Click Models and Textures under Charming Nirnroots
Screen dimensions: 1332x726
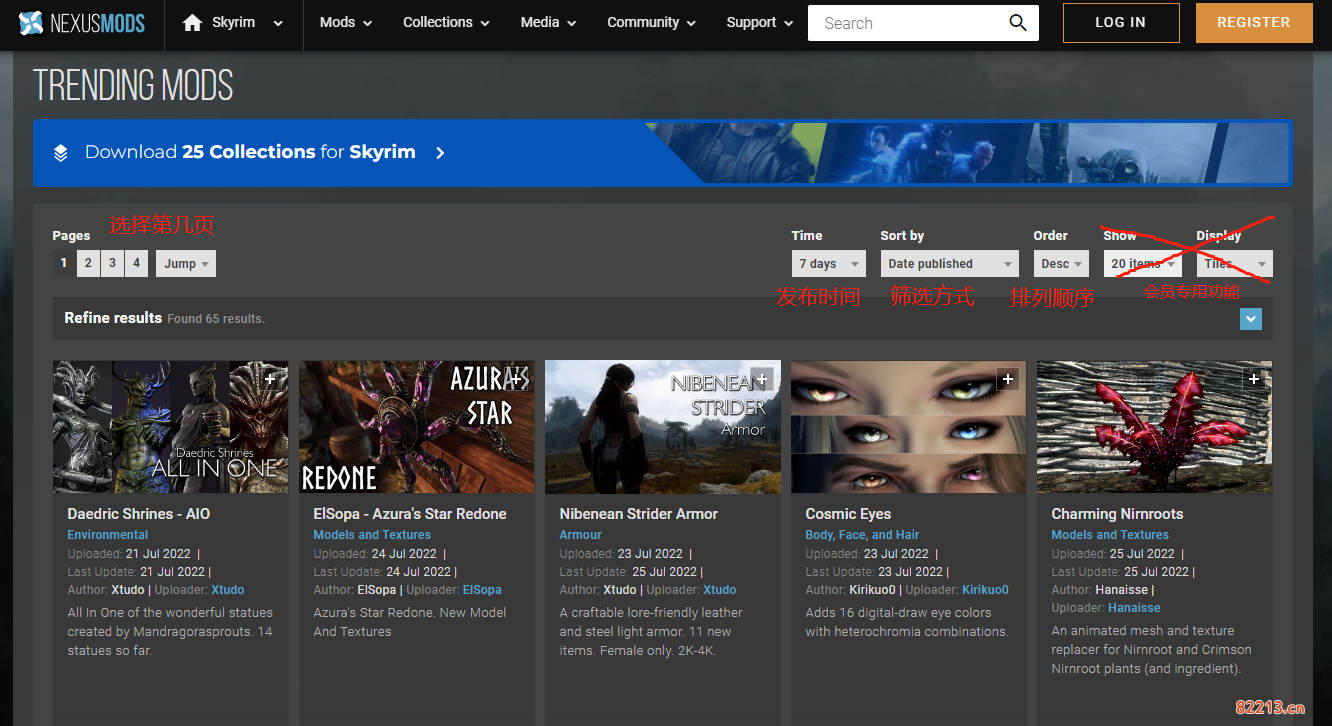point(1110,535)
